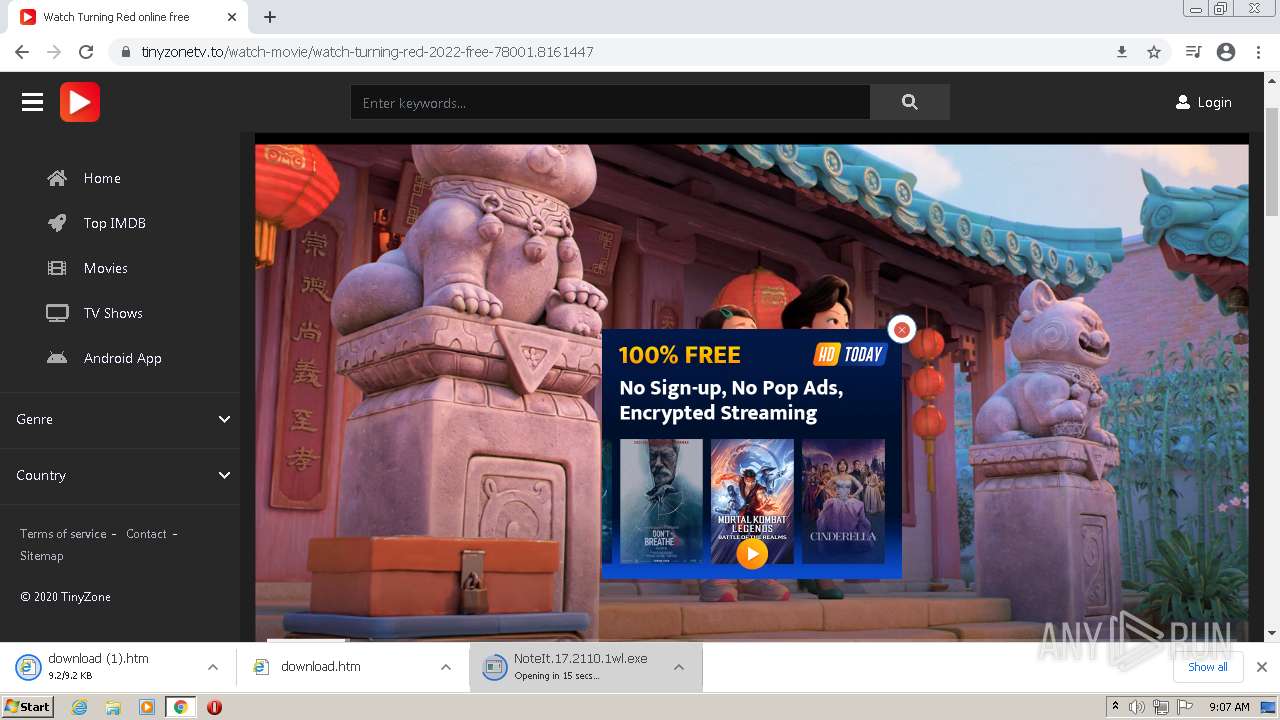This screenshot has height=720, width=1280.
Task: Go forward in browser
Action: pyautogui.click(x=54, y=52)
